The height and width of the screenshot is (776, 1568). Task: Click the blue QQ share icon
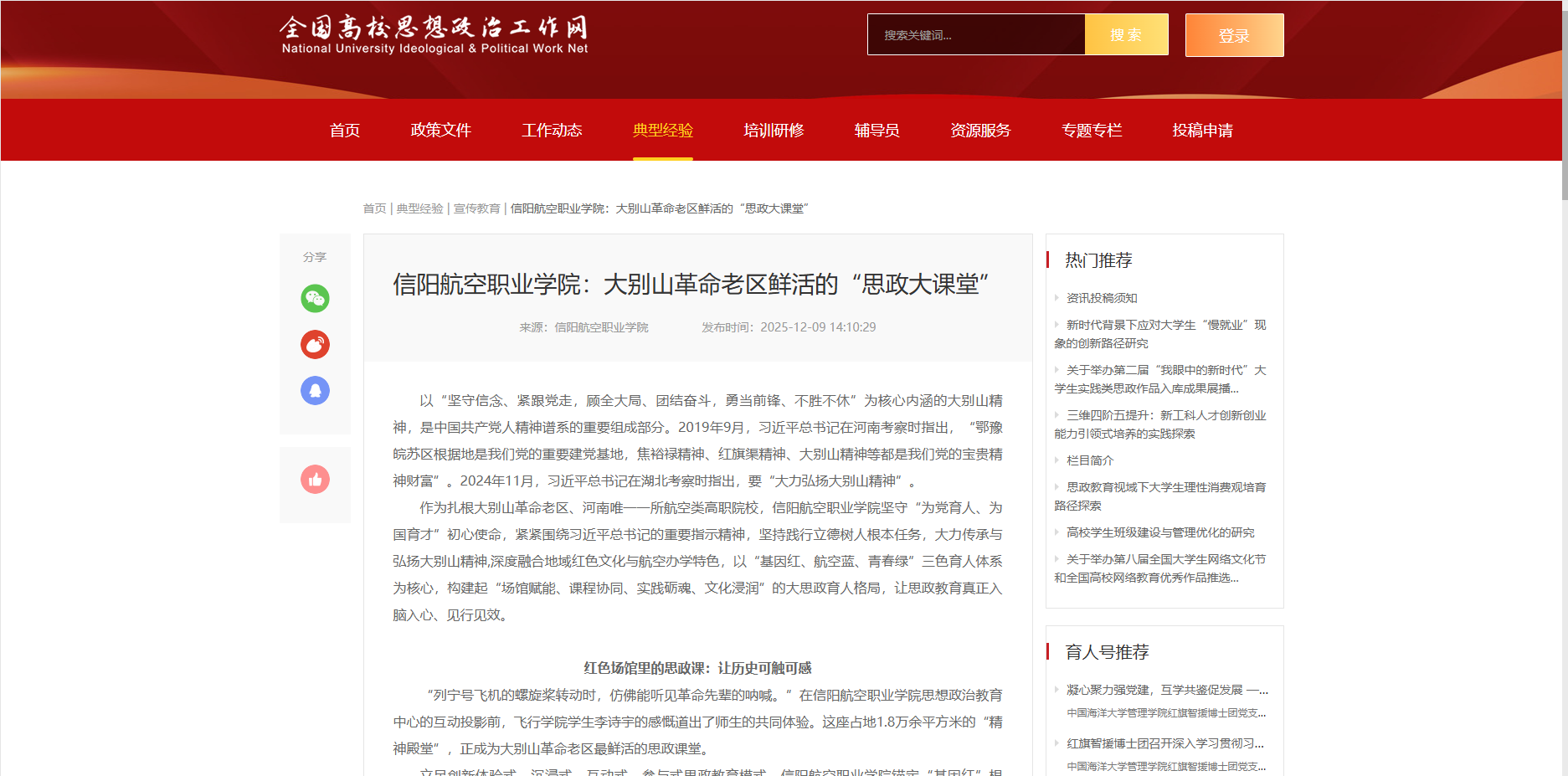pos(315,390)
